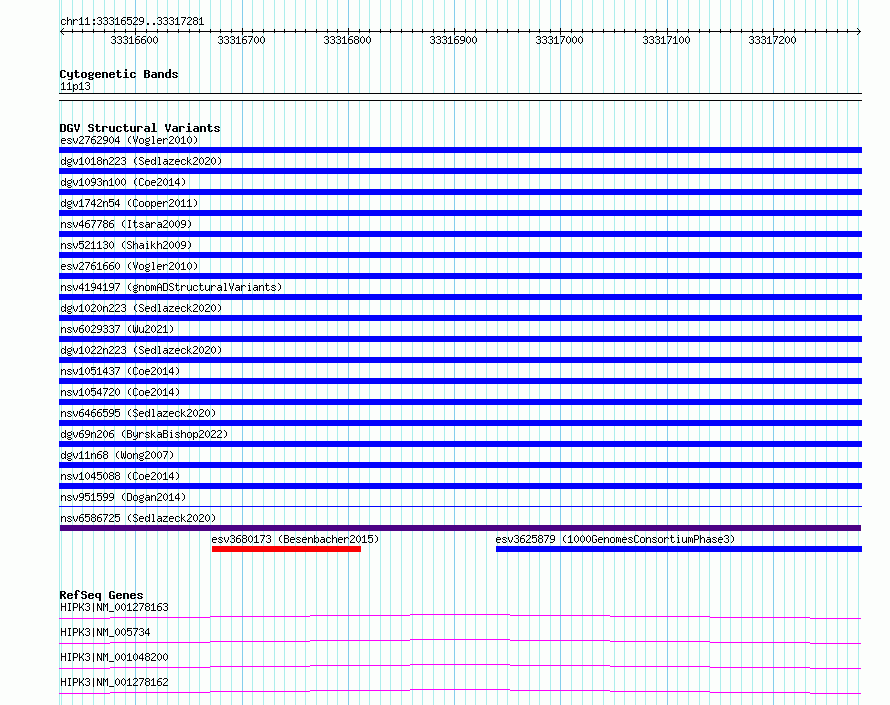Screen dimensions: 890x705
Task: Open the nsv1051437 (Coe2014) variant
Action: coord(120,371)
